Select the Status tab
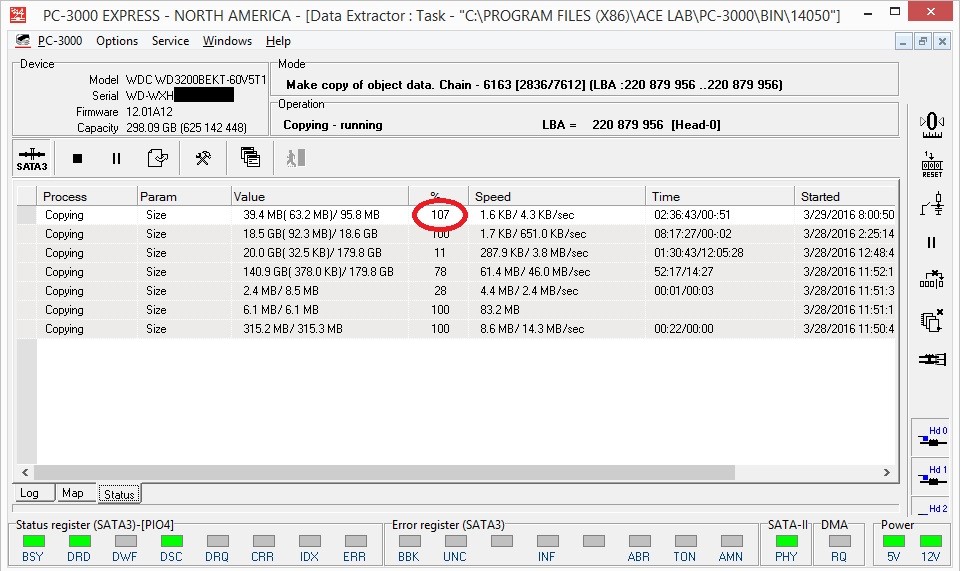This screenshot has height=571, width=961. (x=120, y=494)
